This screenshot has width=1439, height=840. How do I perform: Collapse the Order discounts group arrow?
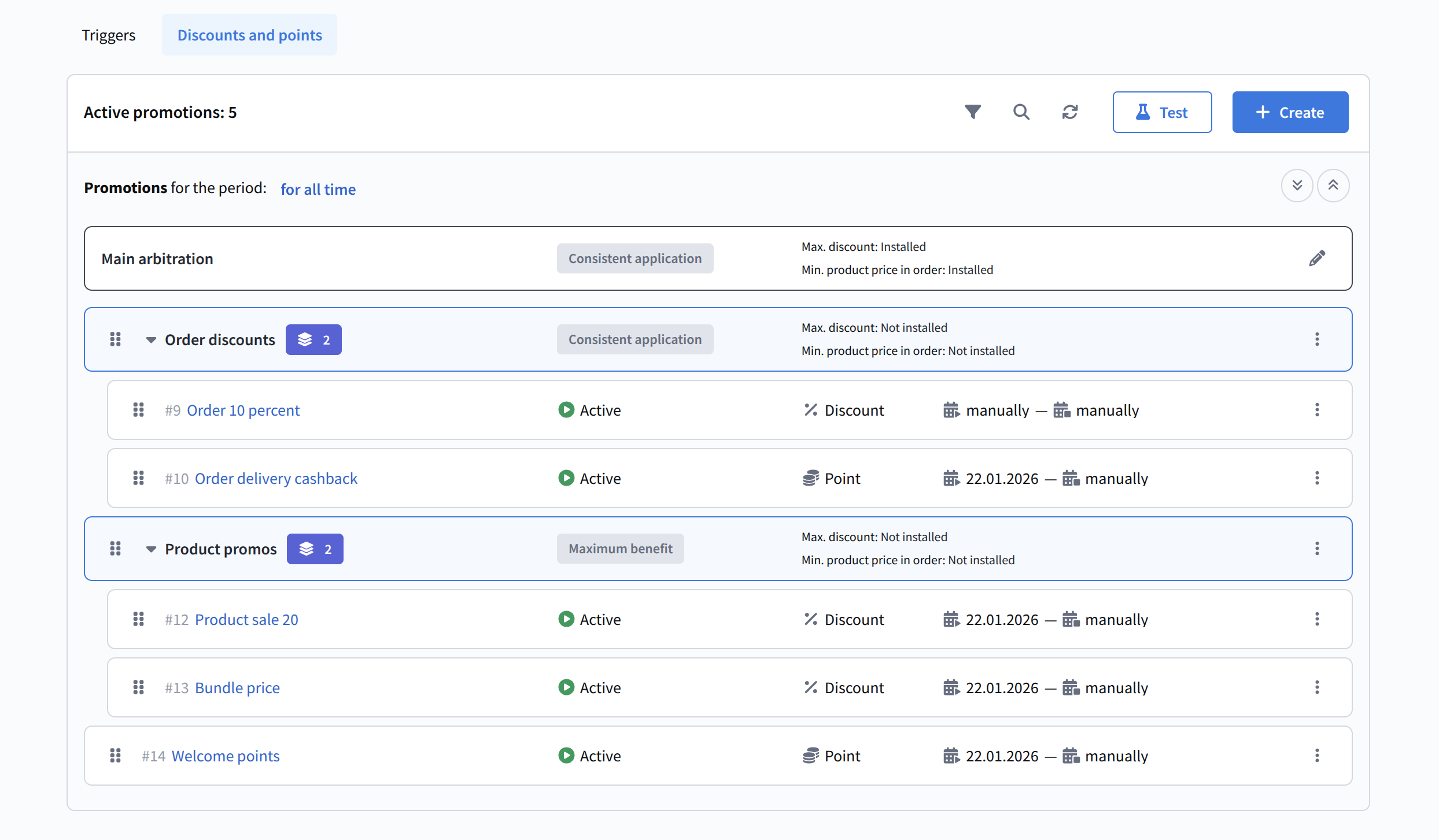click(151, 340)
